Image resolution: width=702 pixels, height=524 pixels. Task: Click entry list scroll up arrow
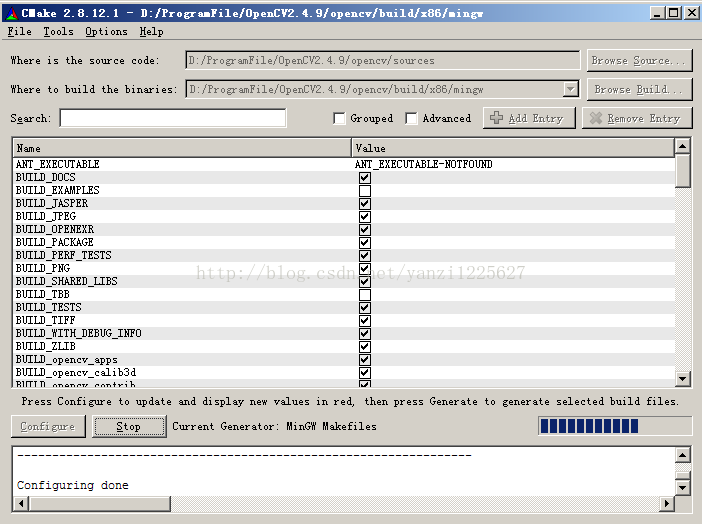(682, 146)
